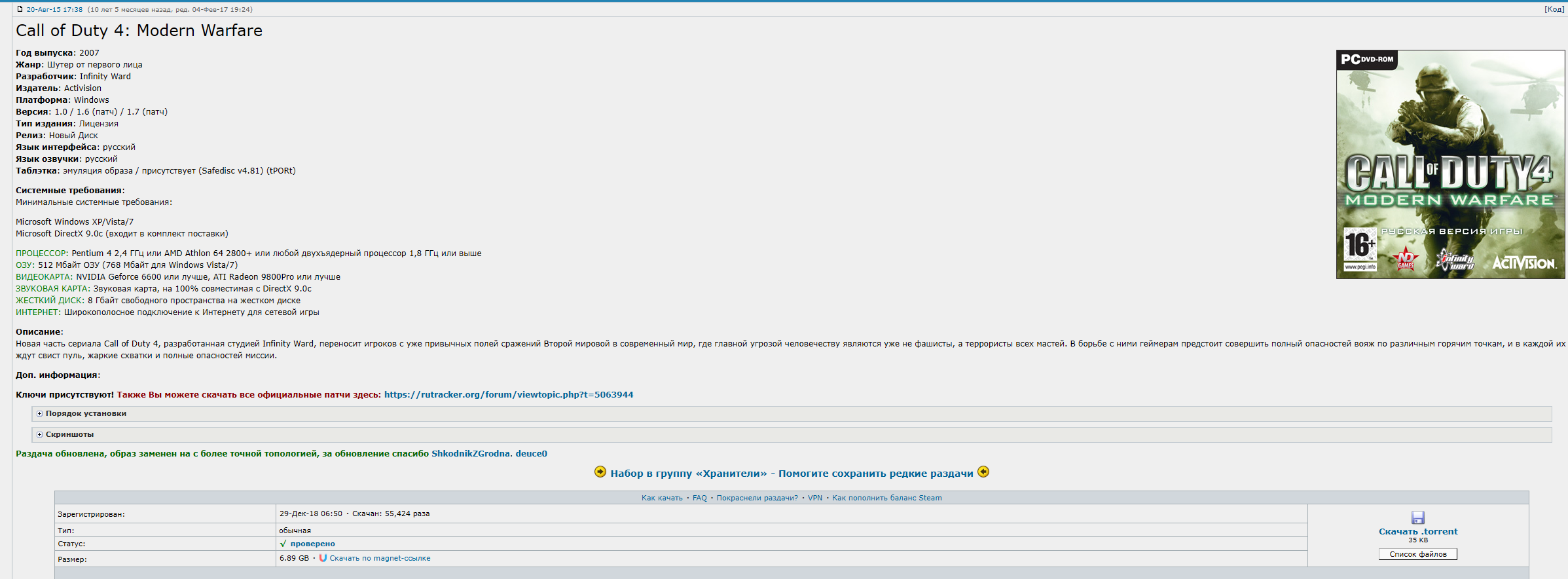Click the green «ЖЕСТКИЙ ДИСК:» label
Image resolution: width=1568 pixels, height=579 pixels.
click(x=50, y=301)
